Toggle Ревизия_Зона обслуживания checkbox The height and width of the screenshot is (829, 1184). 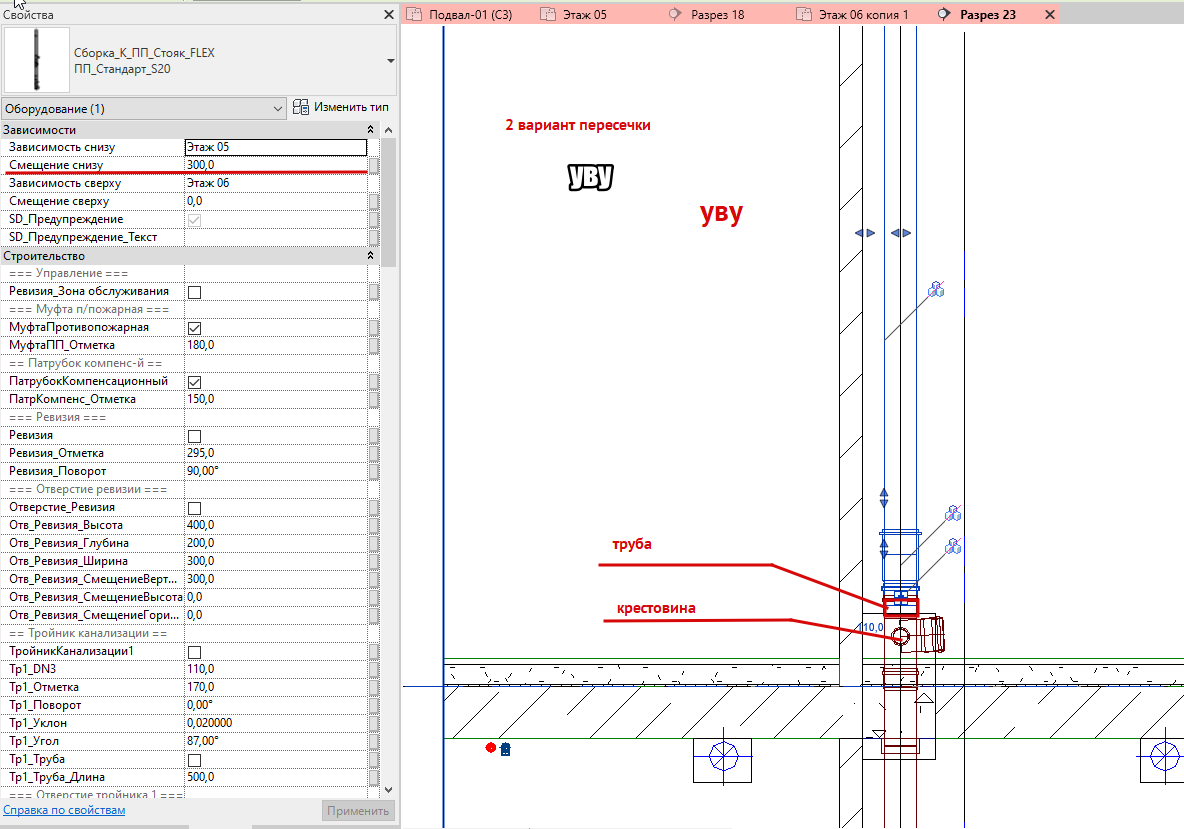click(194, 291)
